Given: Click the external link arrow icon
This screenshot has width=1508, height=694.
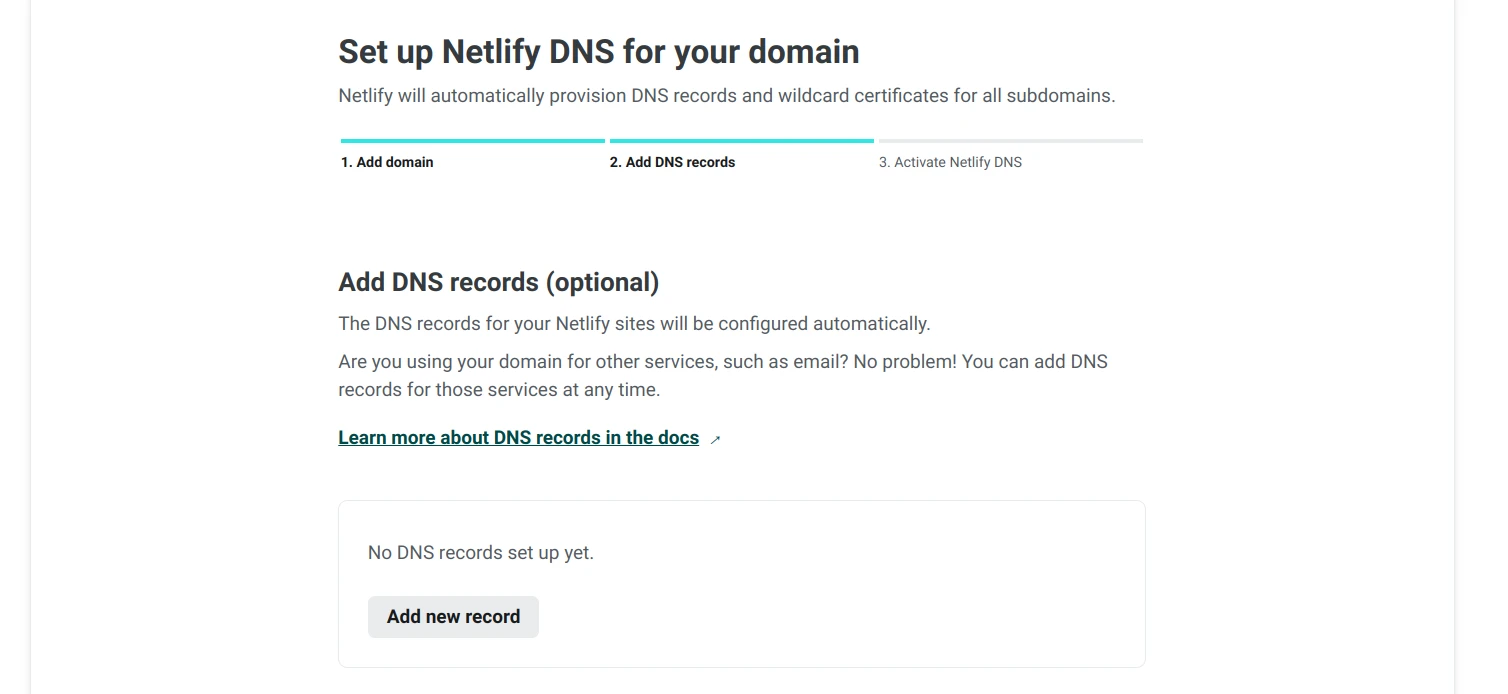Looking at the screenshot, I should [715, 439].
